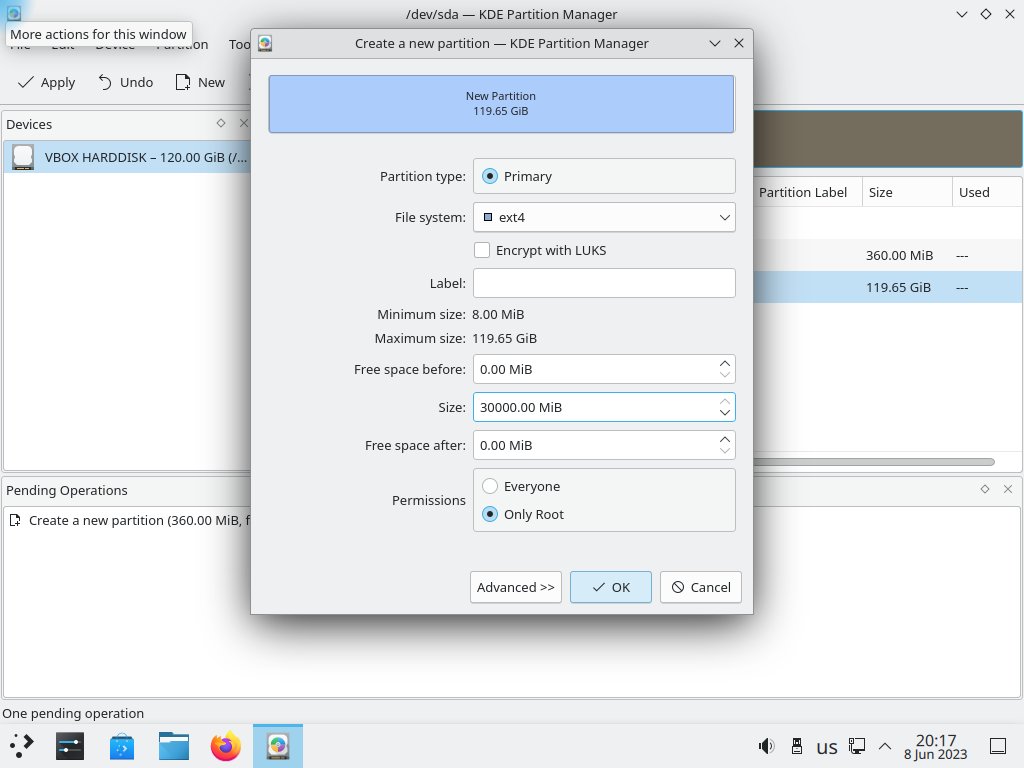Launch Firefox from the taskbar

pyautogui.click(x=226, y=746)
